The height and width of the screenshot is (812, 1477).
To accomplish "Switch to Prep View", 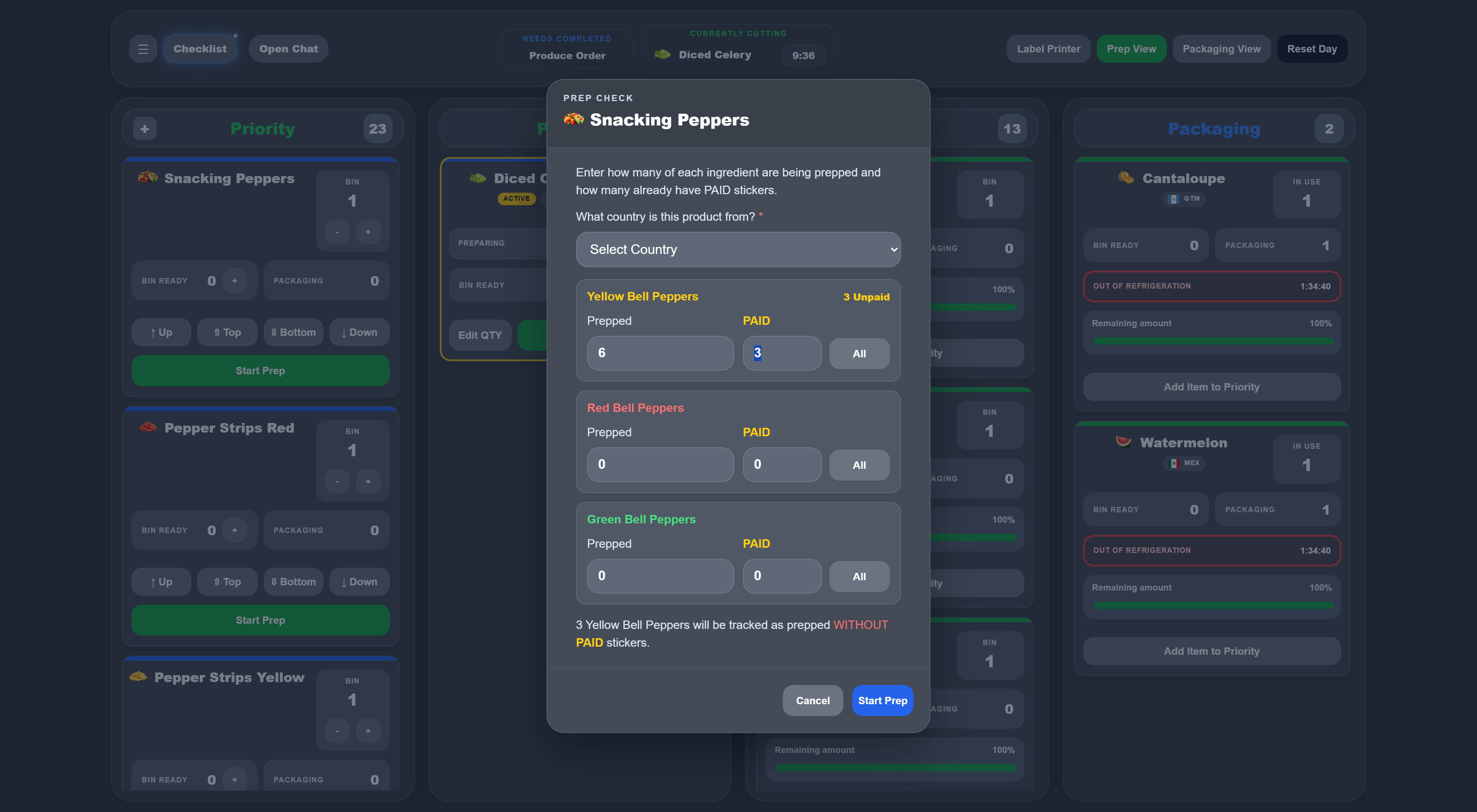I will tap(1131, 49).
